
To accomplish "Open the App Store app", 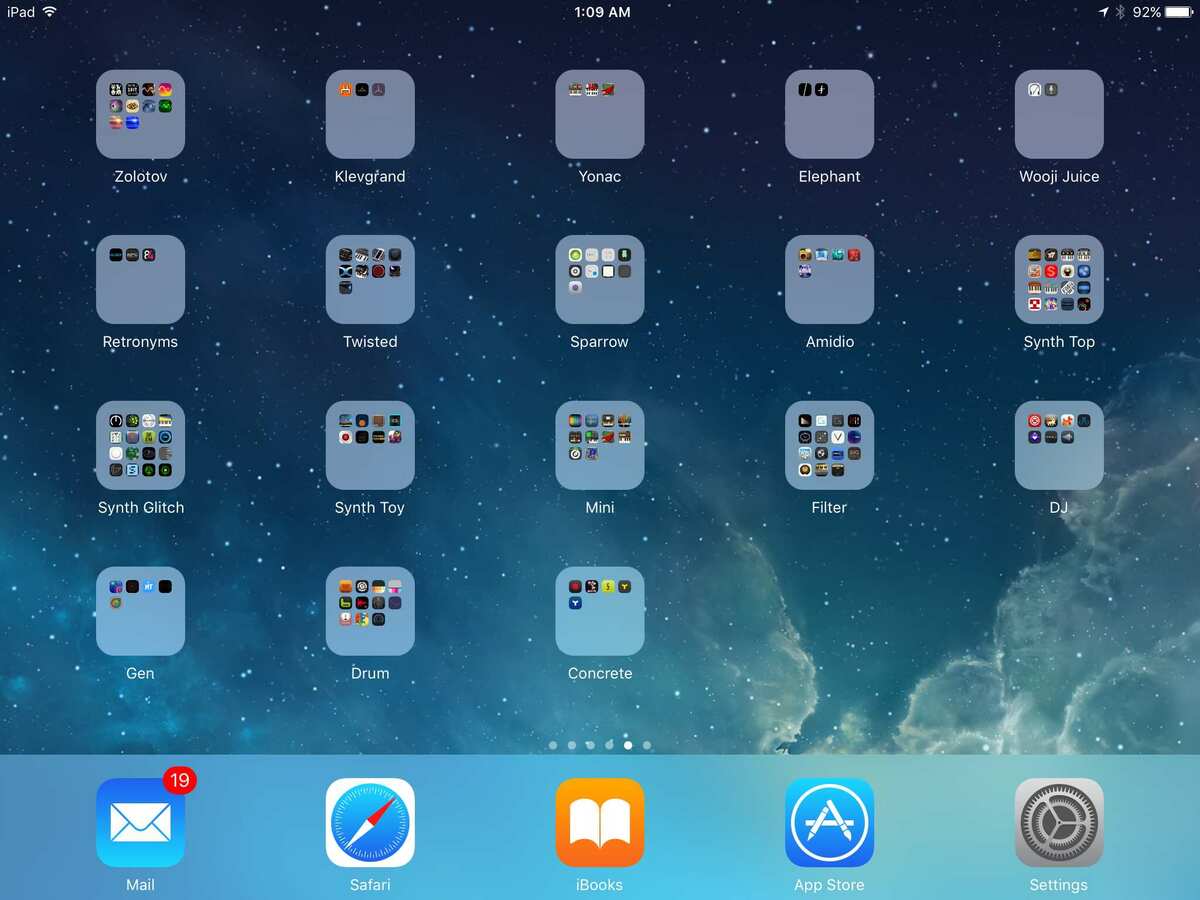I will pyautogui.click(x=829, y=823).
